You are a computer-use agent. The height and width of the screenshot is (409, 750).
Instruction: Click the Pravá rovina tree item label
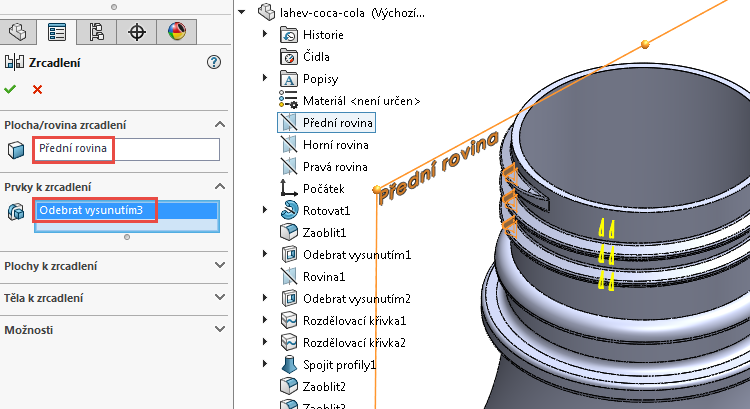coord(335,167)
